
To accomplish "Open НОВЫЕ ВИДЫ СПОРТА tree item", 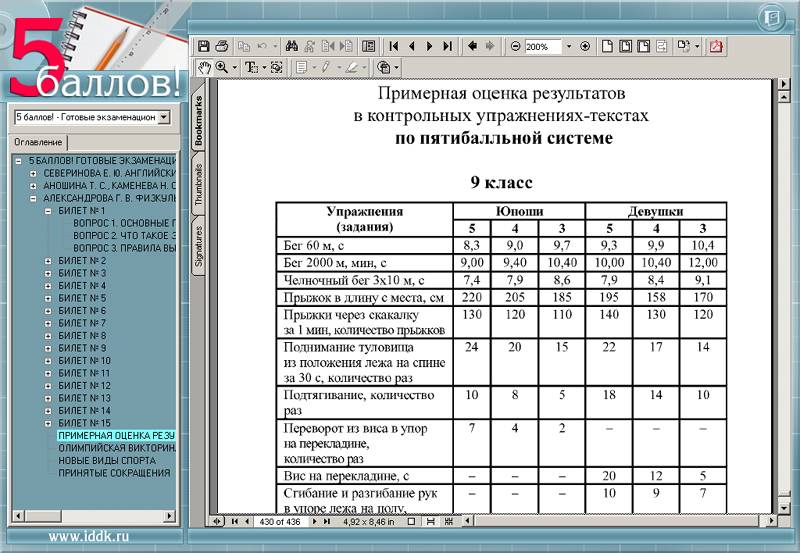I will [x=107, y=461].
